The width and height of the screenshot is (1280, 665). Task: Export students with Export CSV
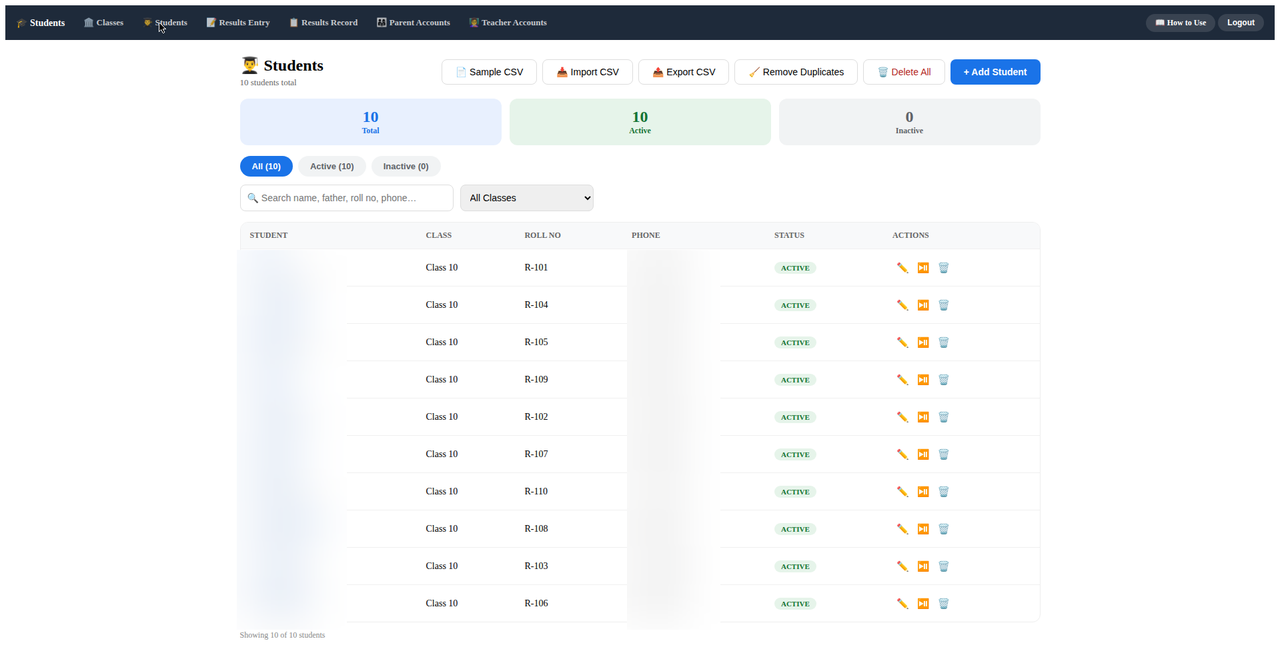pyautogui.click(x=683, y=72)
